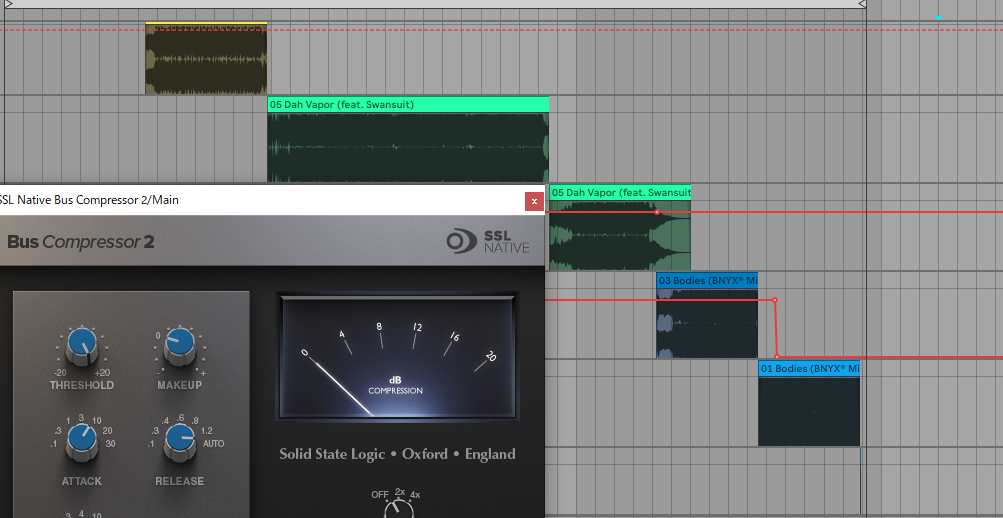Select the 4x oversampling label
1003x518 pixels.
click(415, 494)
